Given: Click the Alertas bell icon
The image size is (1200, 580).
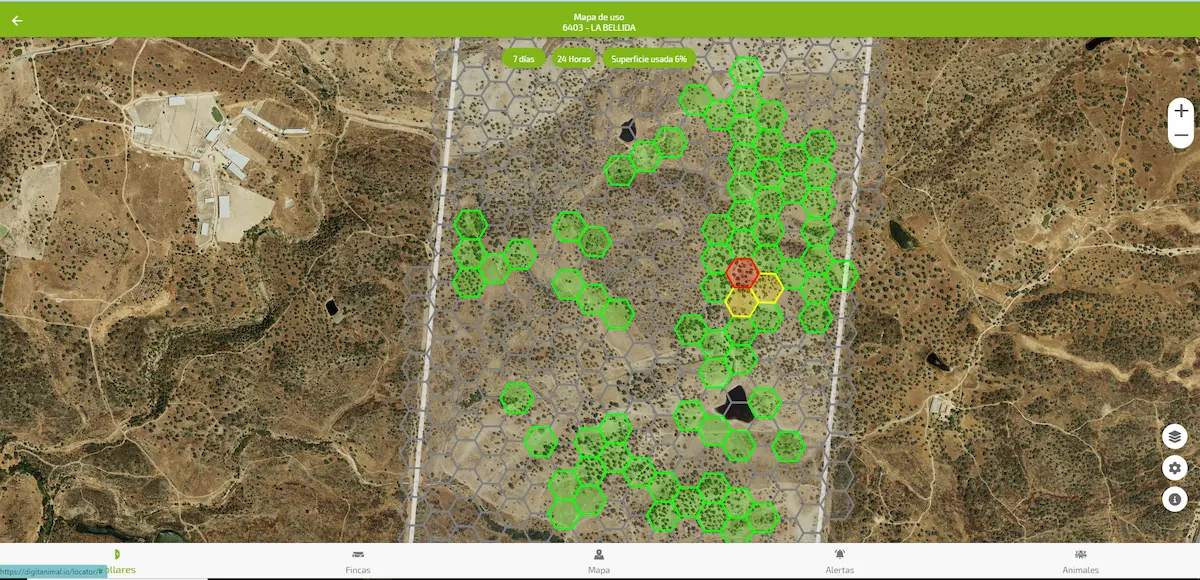Looking at the screenshot, I should tap(839, 554).
